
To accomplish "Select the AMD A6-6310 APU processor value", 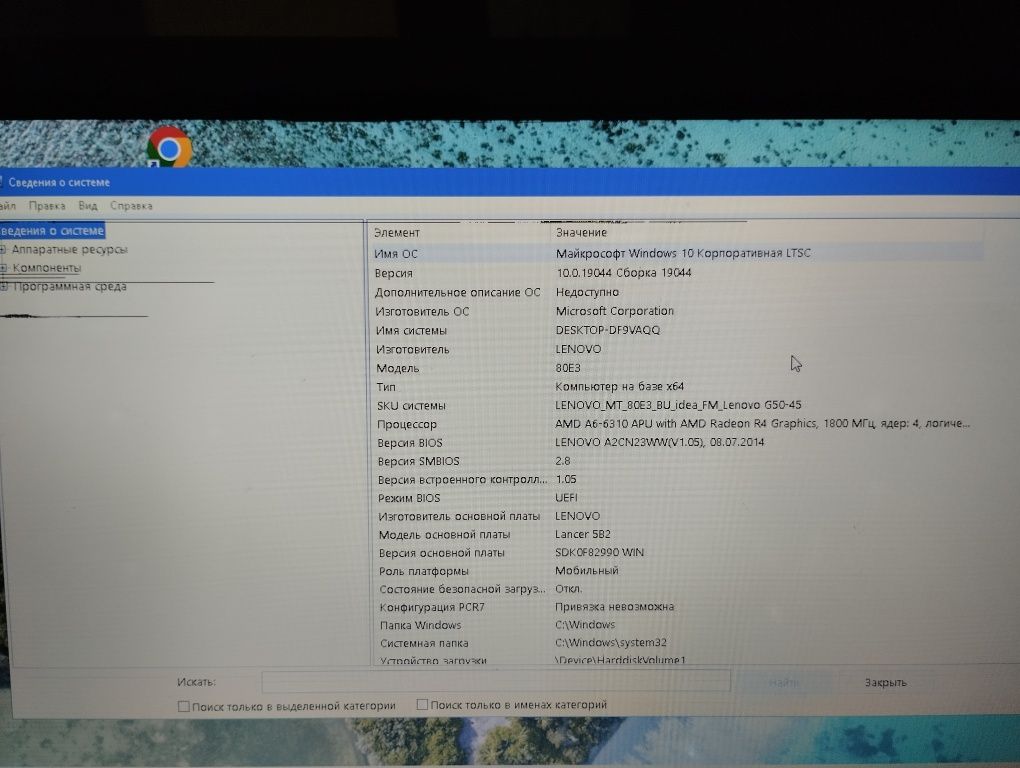I will tap(762, 423).
